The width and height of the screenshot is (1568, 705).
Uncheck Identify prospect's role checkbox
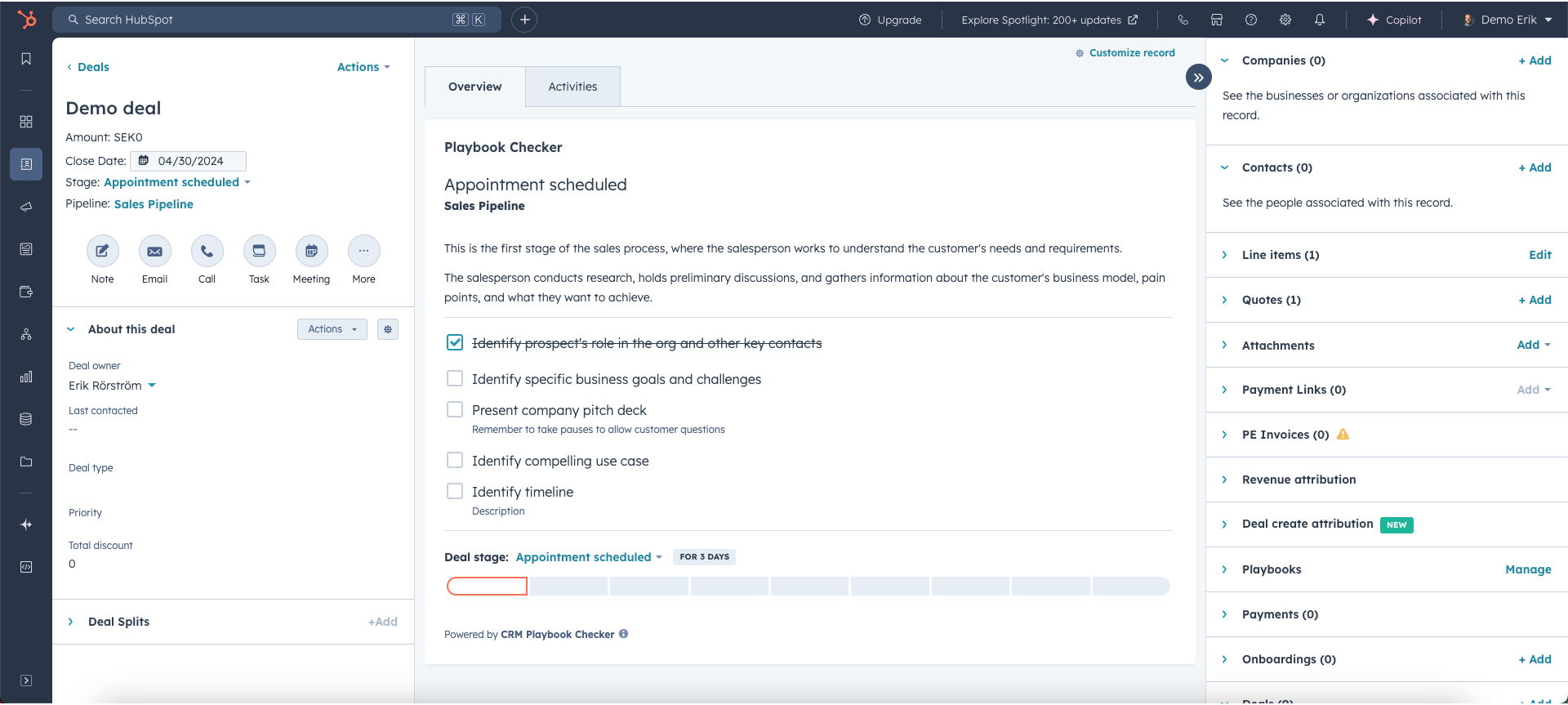(x=455, y=342)
